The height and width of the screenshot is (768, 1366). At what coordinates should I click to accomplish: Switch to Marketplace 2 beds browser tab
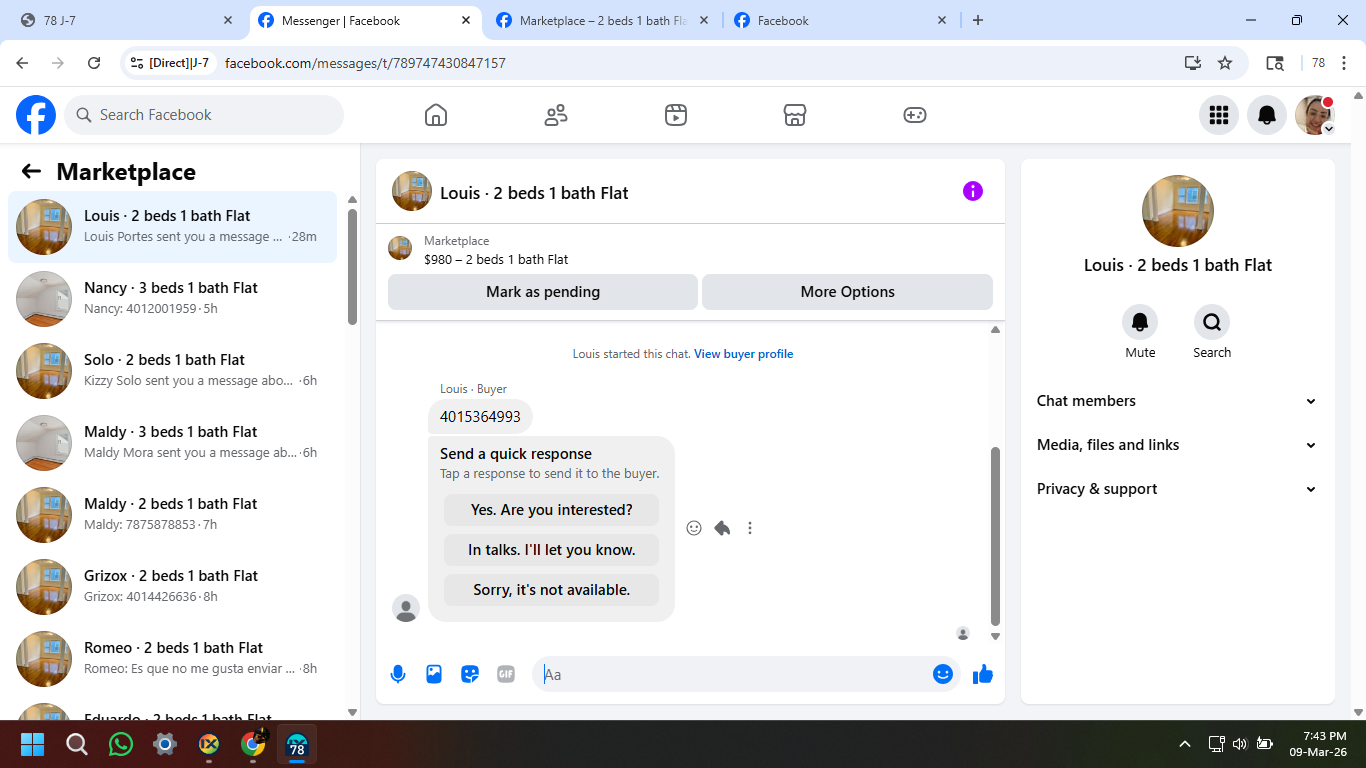(603, 20)
